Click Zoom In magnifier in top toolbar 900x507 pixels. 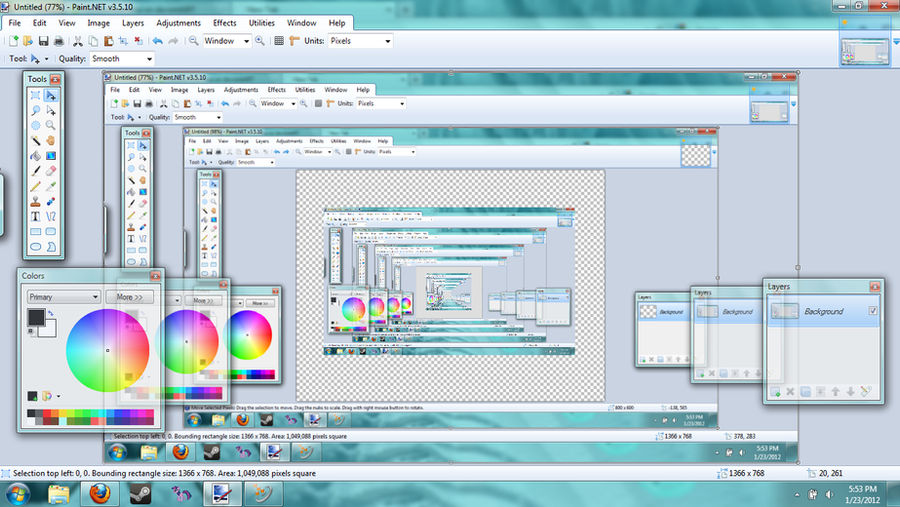pyautogui.click(x=260, y=41)
